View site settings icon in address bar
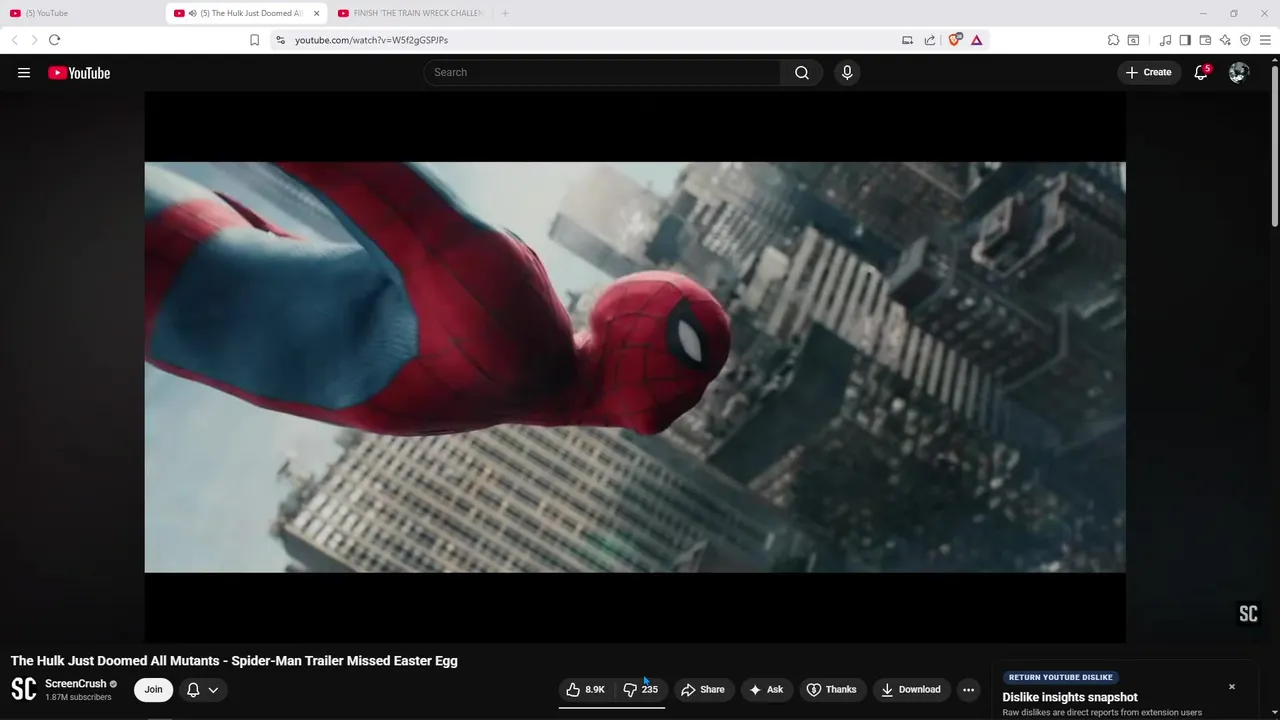 click(280, 40)
